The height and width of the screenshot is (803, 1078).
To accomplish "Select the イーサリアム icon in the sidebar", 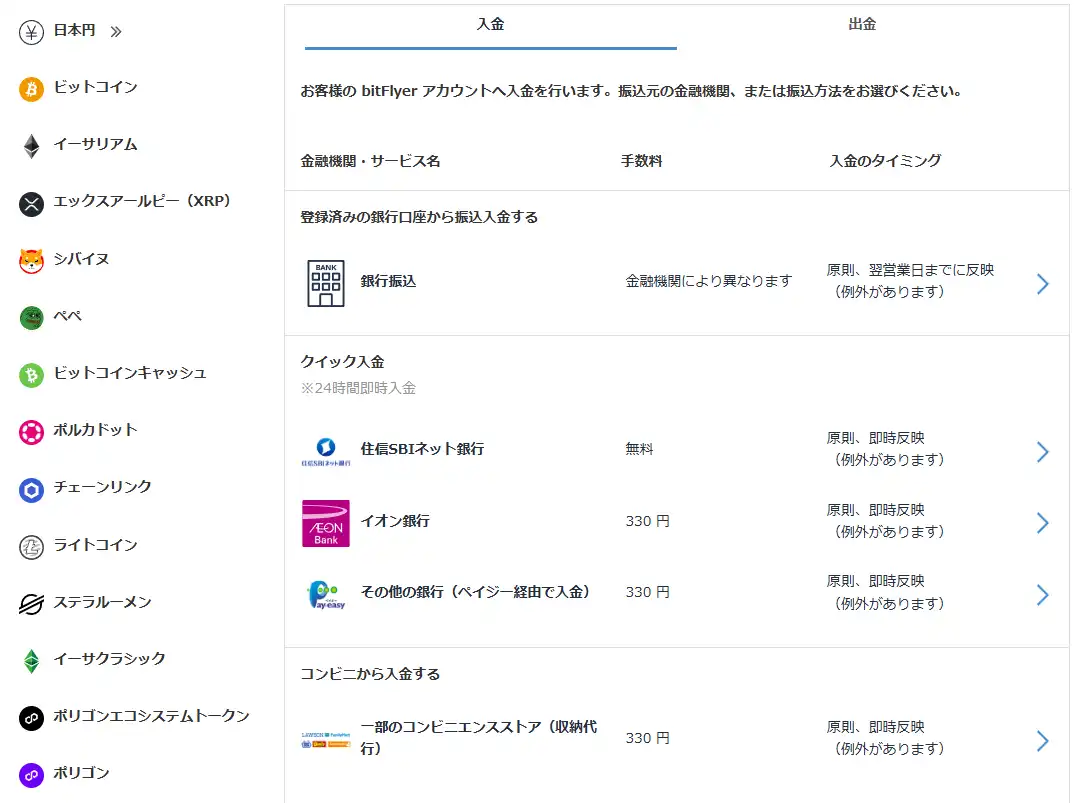I will coord(30,145).
